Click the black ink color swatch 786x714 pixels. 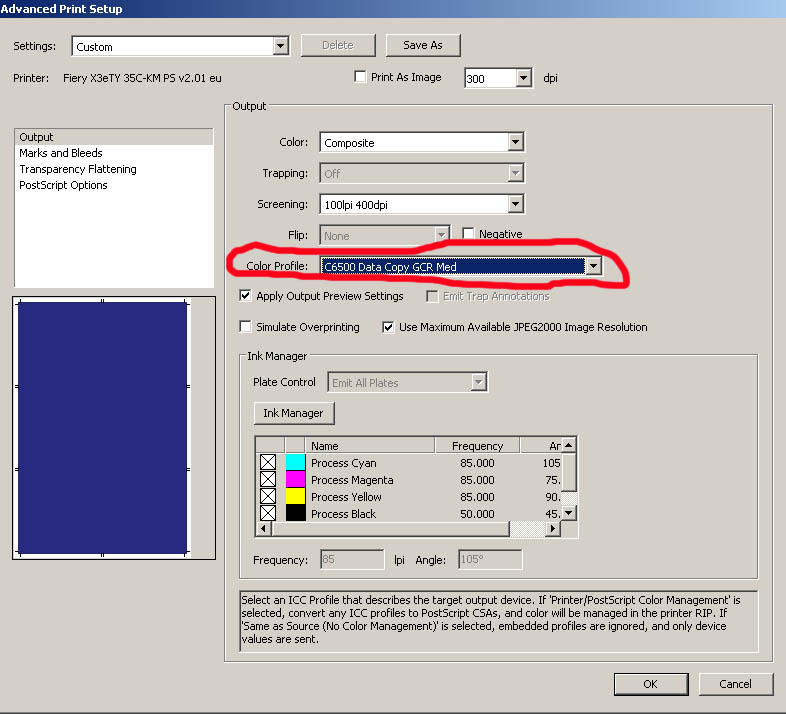pos(295,513)
